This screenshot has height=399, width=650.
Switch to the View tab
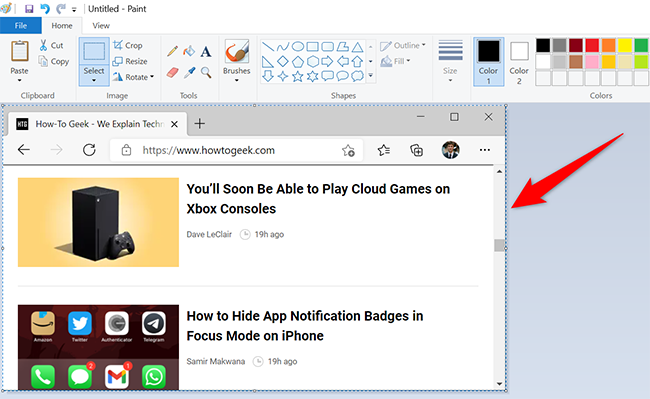click(x=101, y=26)
